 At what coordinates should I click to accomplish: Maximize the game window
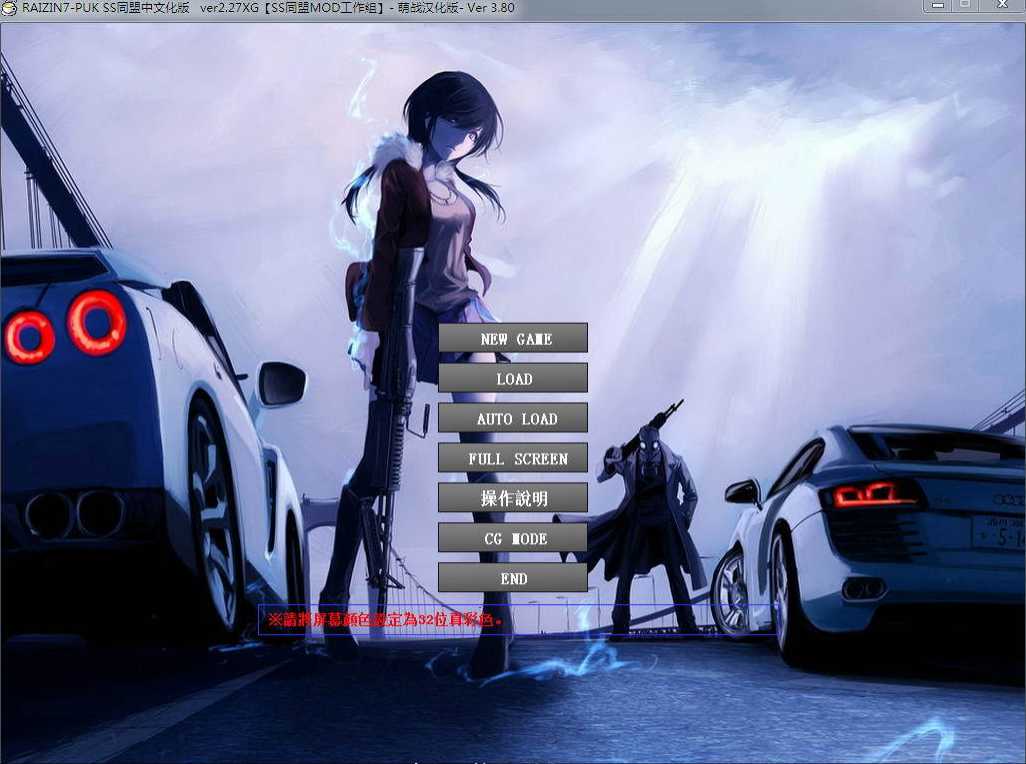[x=965, y=6]
